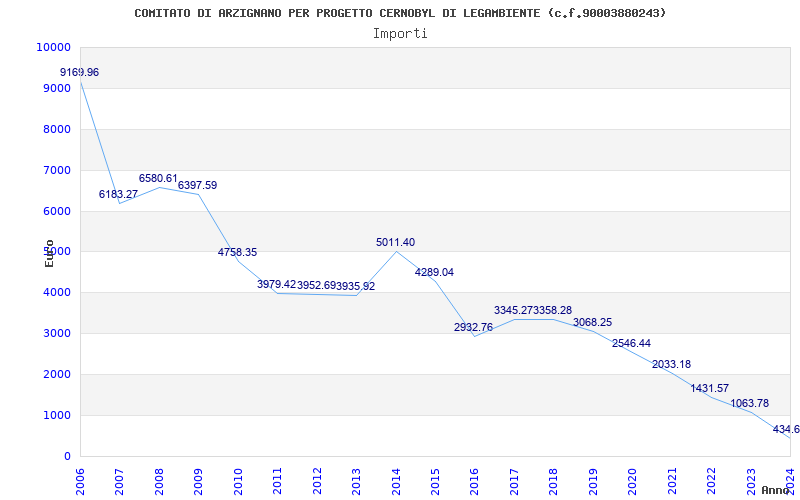
Task: Click the 4758.35 data label
Action: 237,253
